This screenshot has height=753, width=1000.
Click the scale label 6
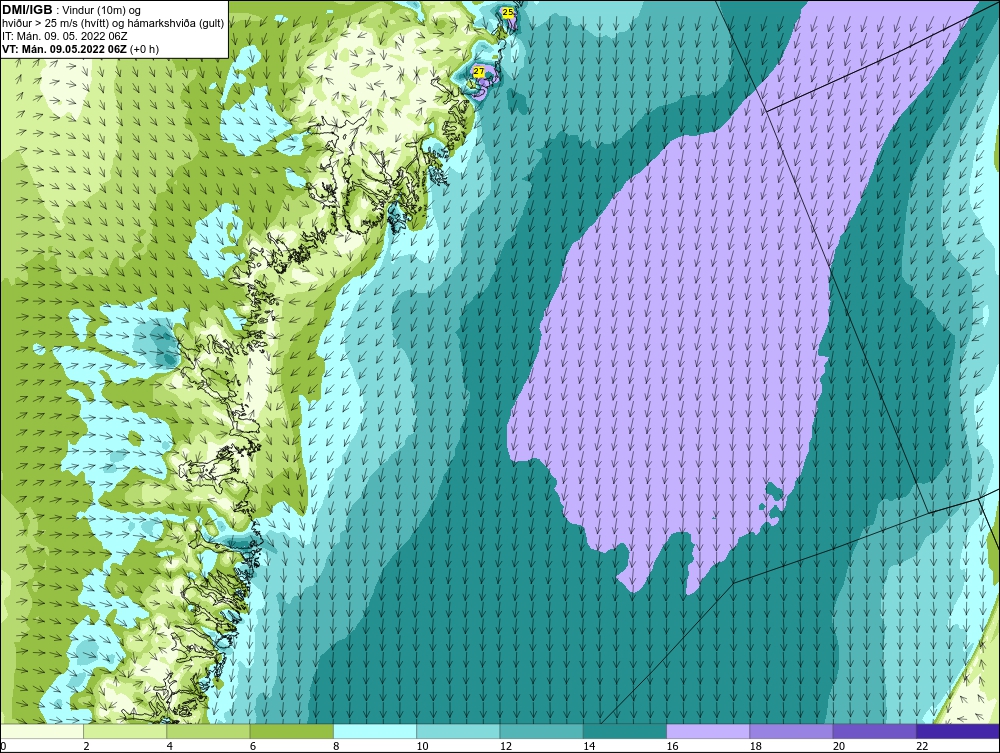coord(253,747)
